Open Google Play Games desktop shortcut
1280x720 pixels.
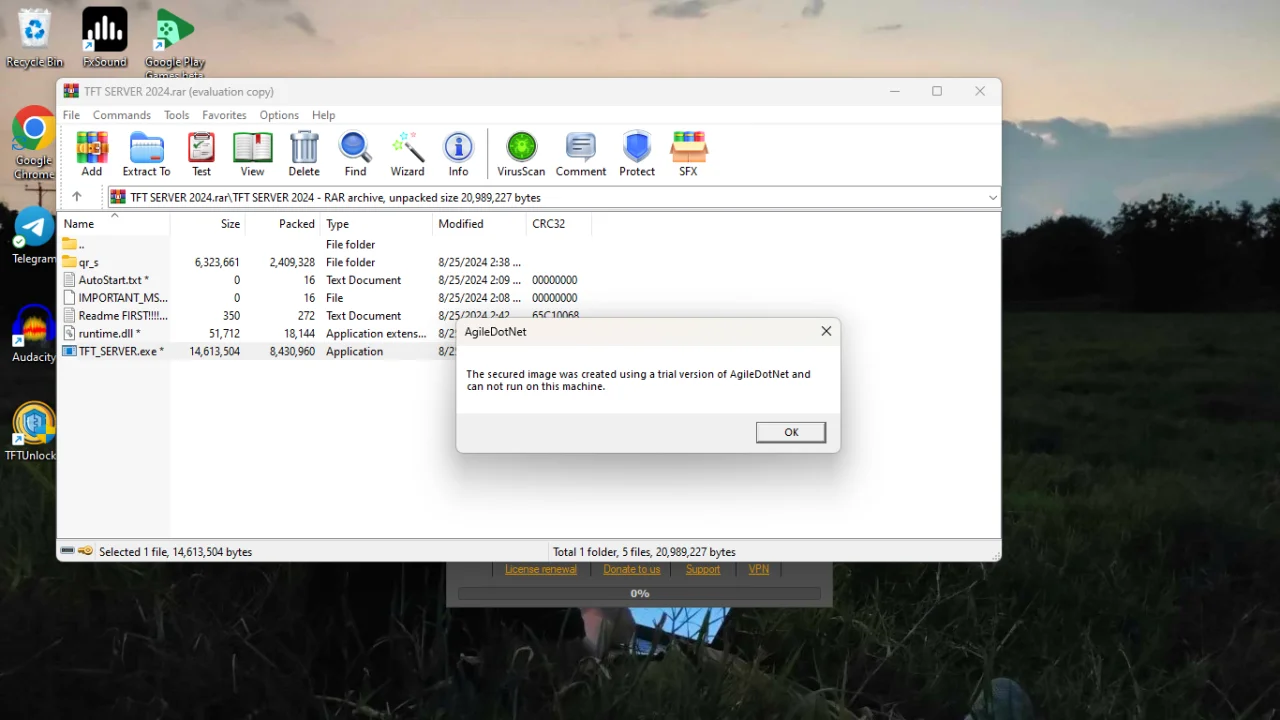[x=175, y=44]
